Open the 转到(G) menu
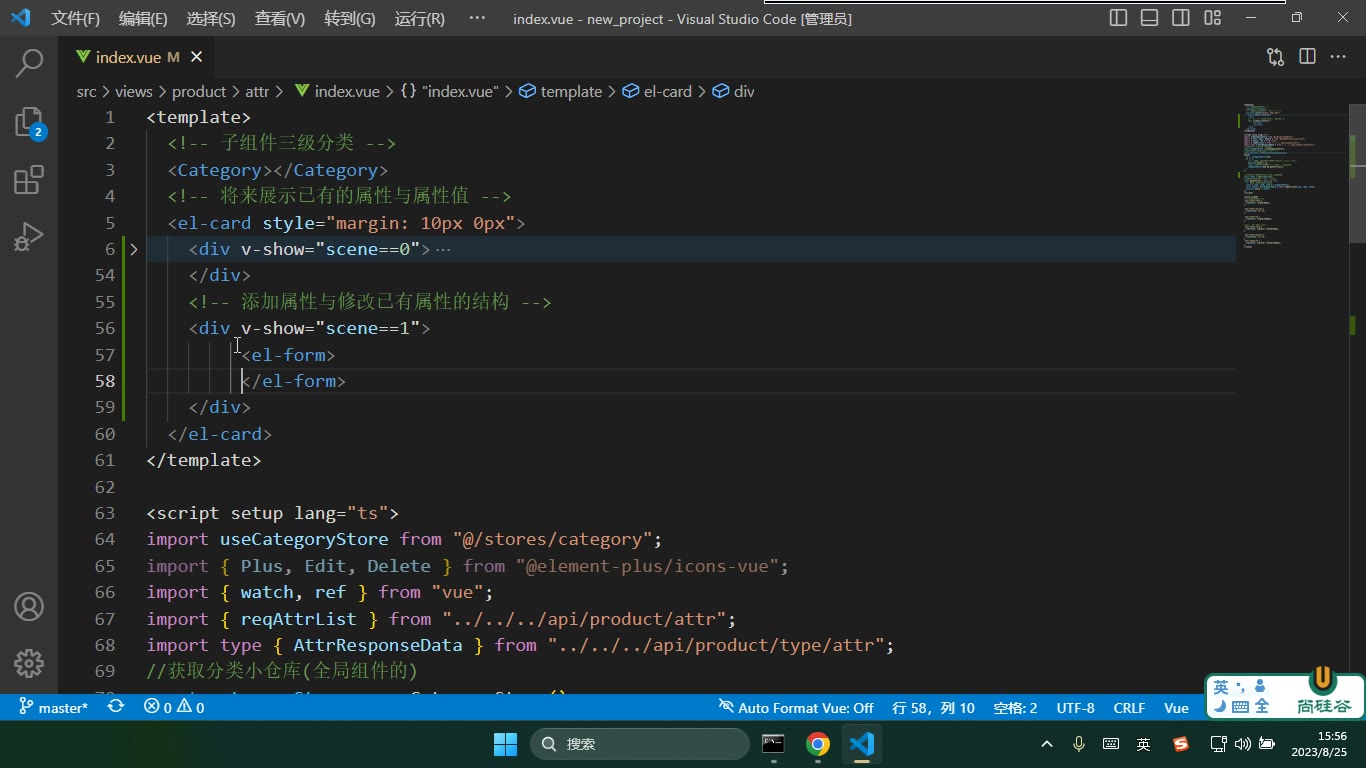 coord(350,18)
